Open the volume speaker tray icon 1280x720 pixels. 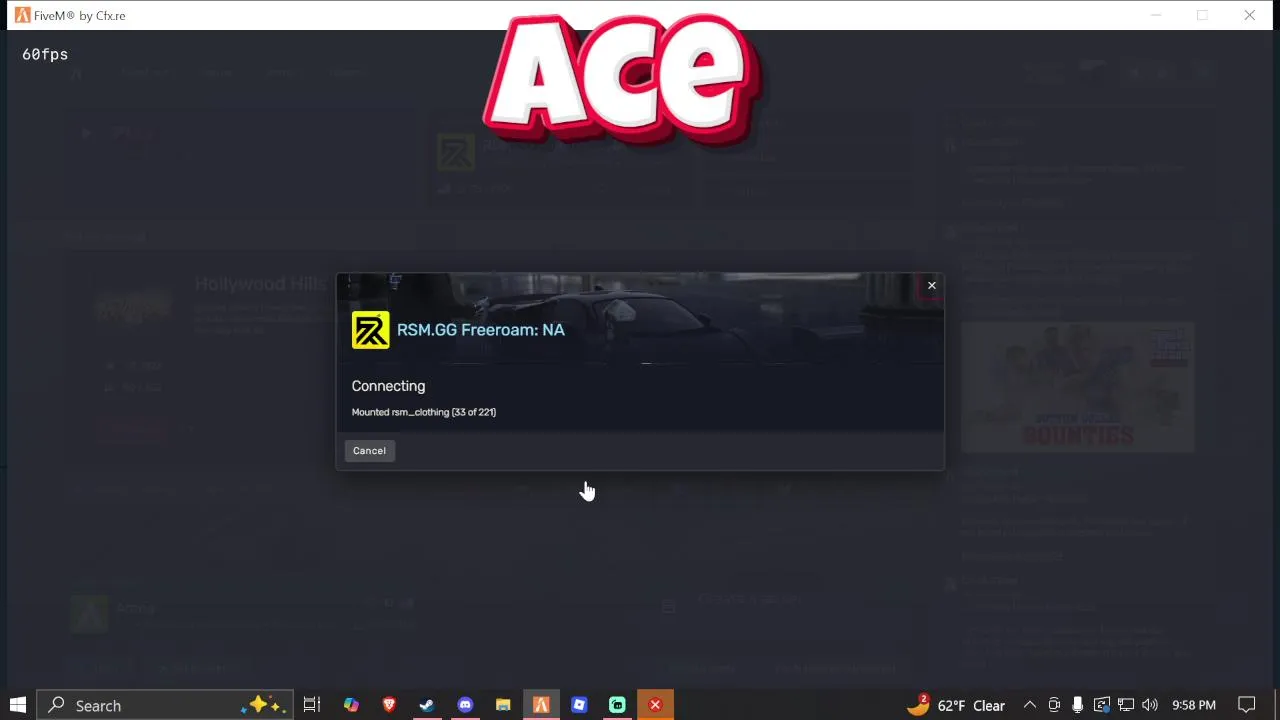coord(1150,705)
